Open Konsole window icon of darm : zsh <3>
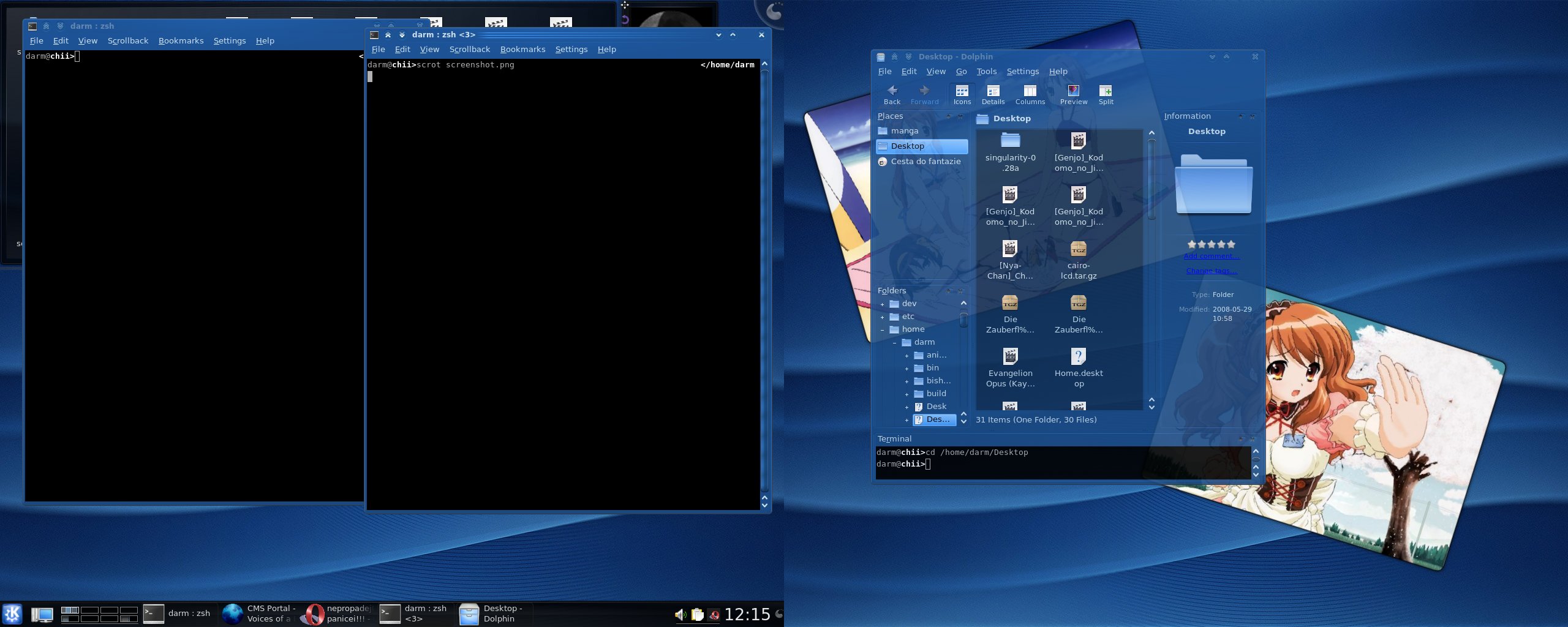This screenshot has width=1568, height=627. click(x=374, y=35)
